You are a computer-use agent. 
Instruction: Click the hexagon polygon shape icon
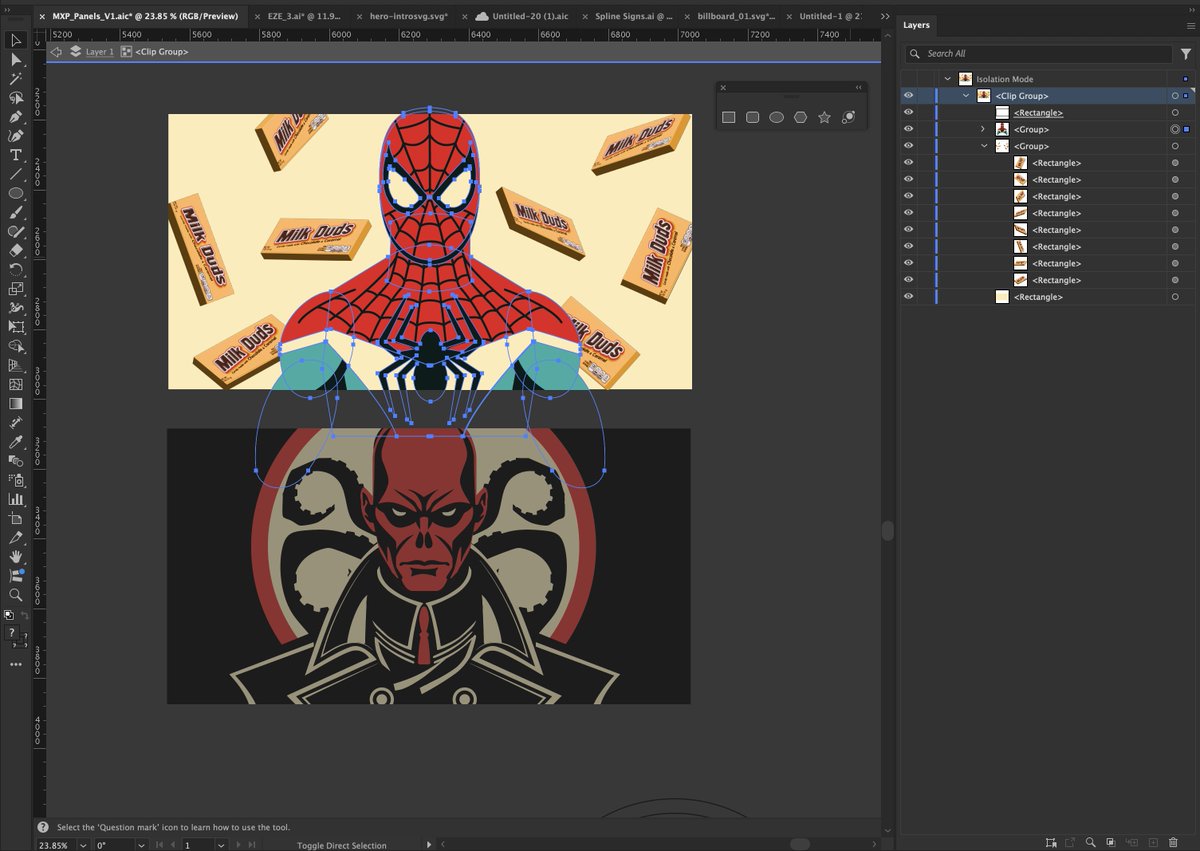click(800, 117)
